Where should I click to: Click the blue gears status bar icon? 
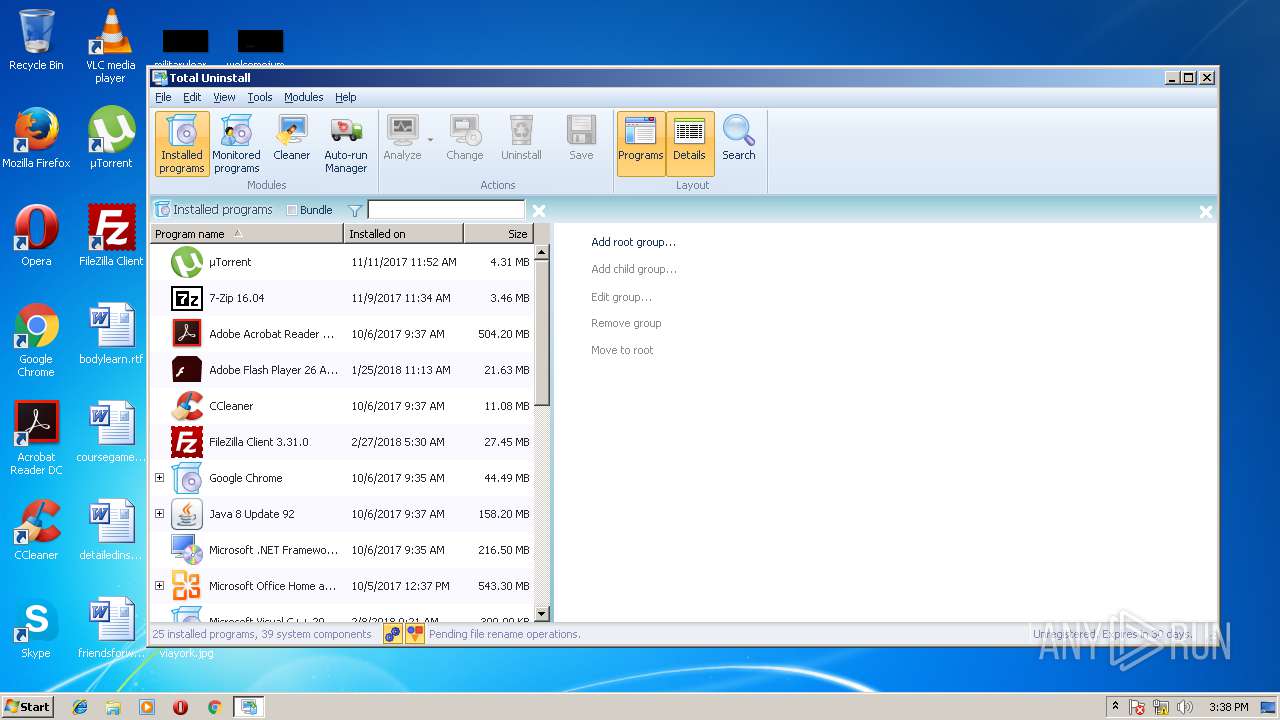click(x=393, y=634)
